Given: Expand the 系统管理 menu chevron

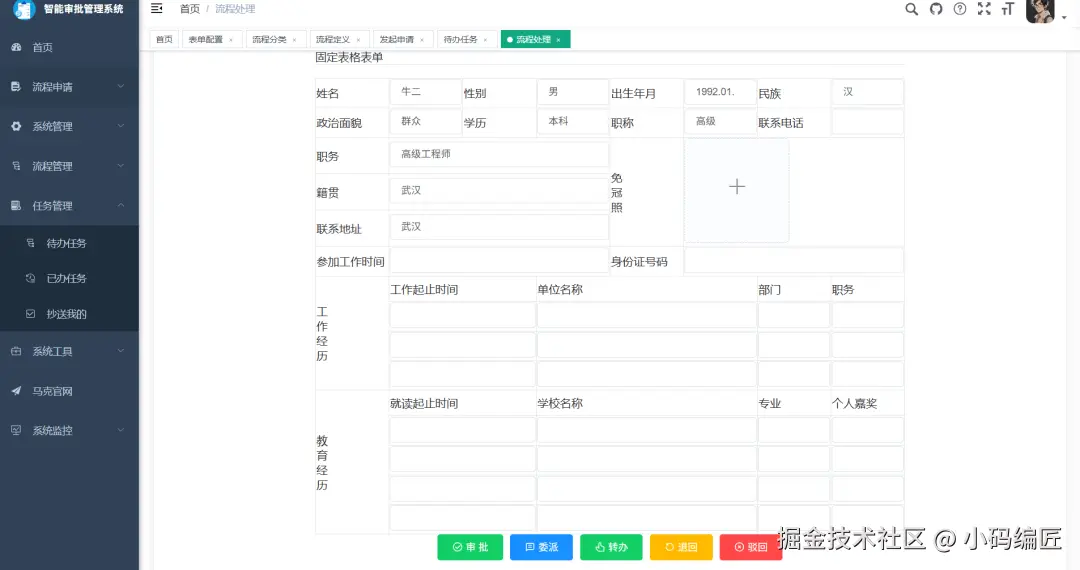Looking at the screenshot, I should pos(121,126).
